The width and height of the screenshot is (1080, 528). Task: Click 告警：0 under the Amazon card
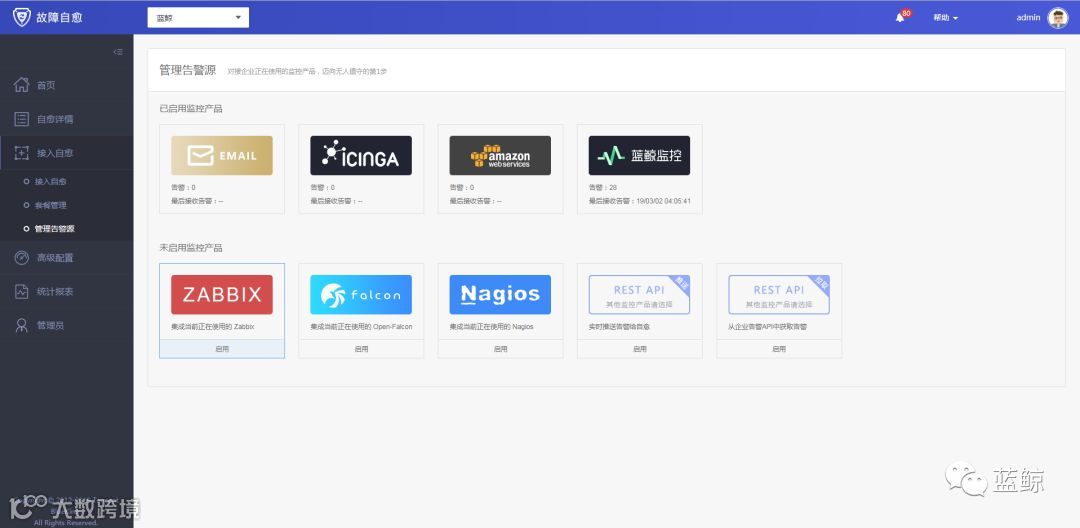point(461,187)
